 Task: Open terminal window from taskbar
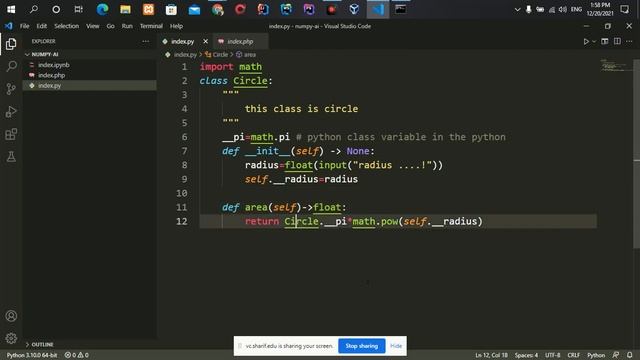pyautogui.click(x=400, y=9)
